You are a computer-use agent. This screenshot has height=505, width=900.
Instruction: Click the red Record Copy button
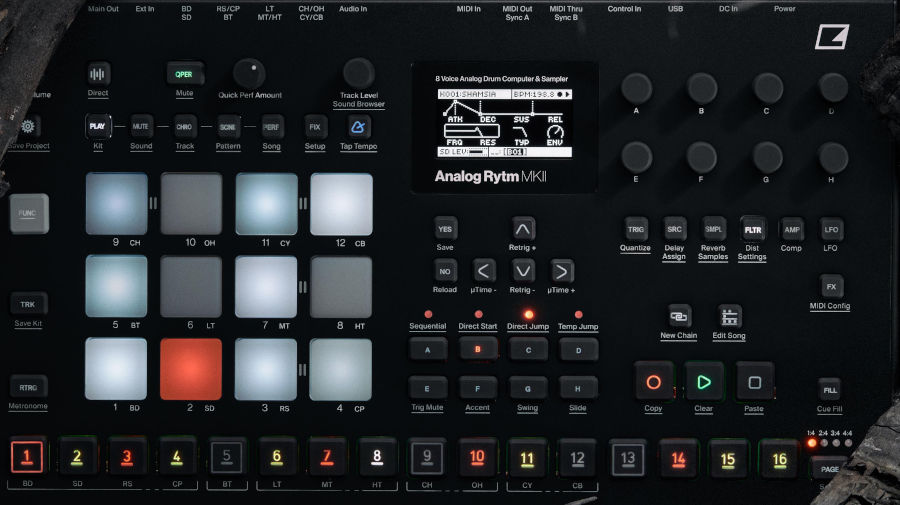click(653, 382)
